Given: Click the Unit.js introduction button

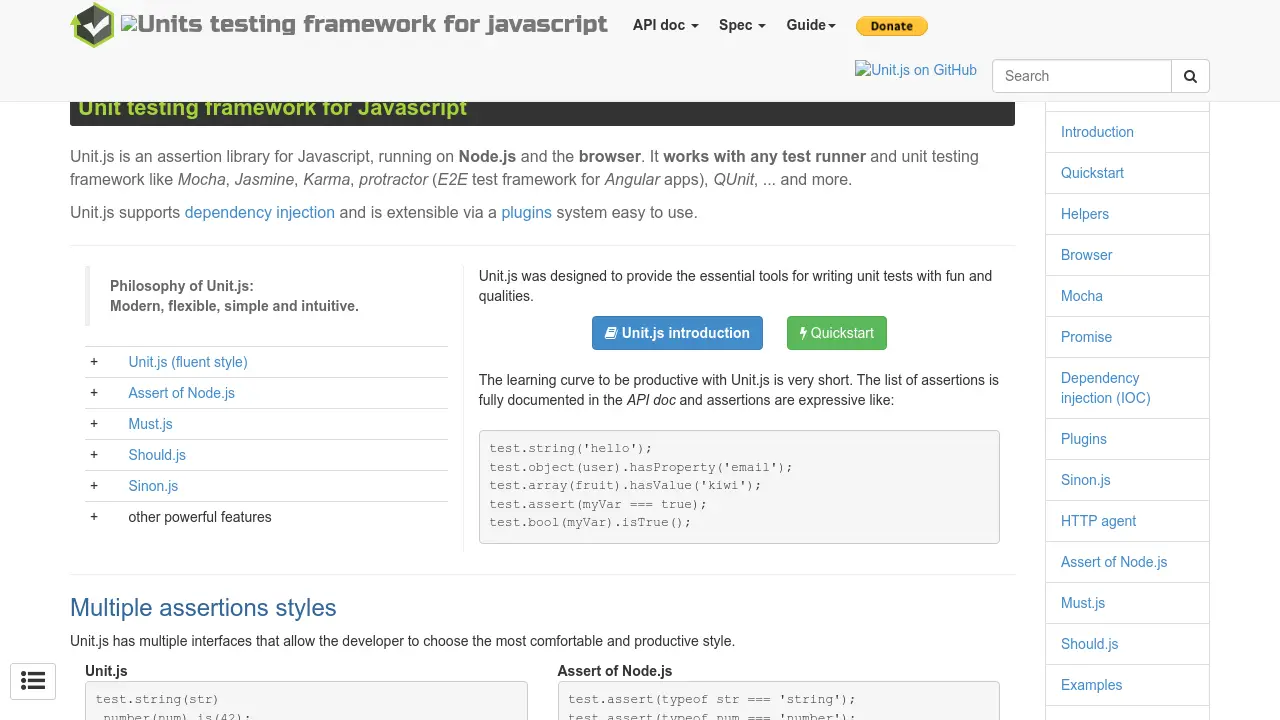Looking at the screenshot, I should click(677, 333).
